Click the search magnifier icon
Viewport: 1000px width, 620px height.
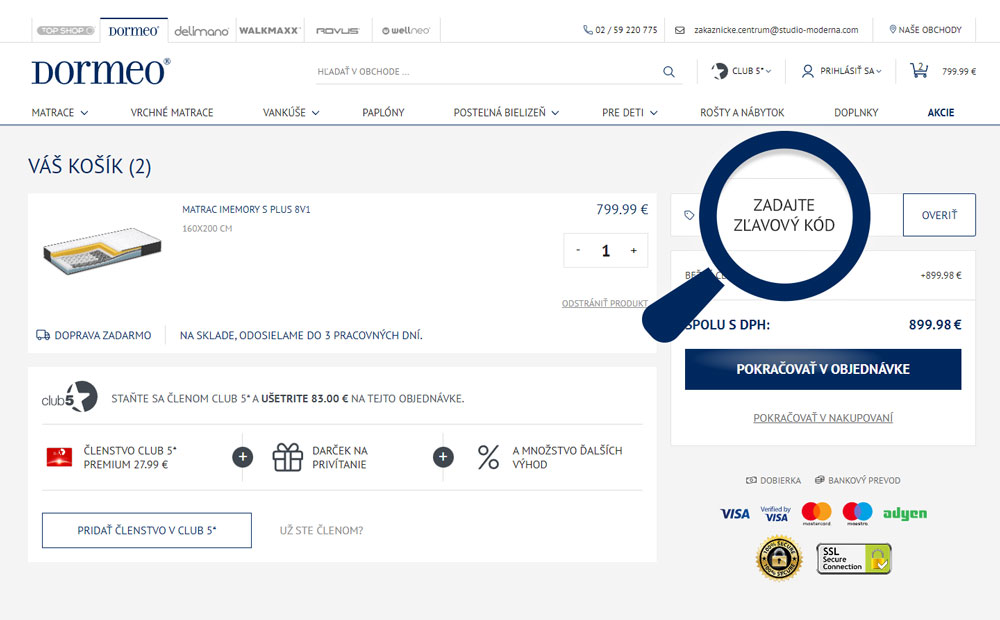668,72
